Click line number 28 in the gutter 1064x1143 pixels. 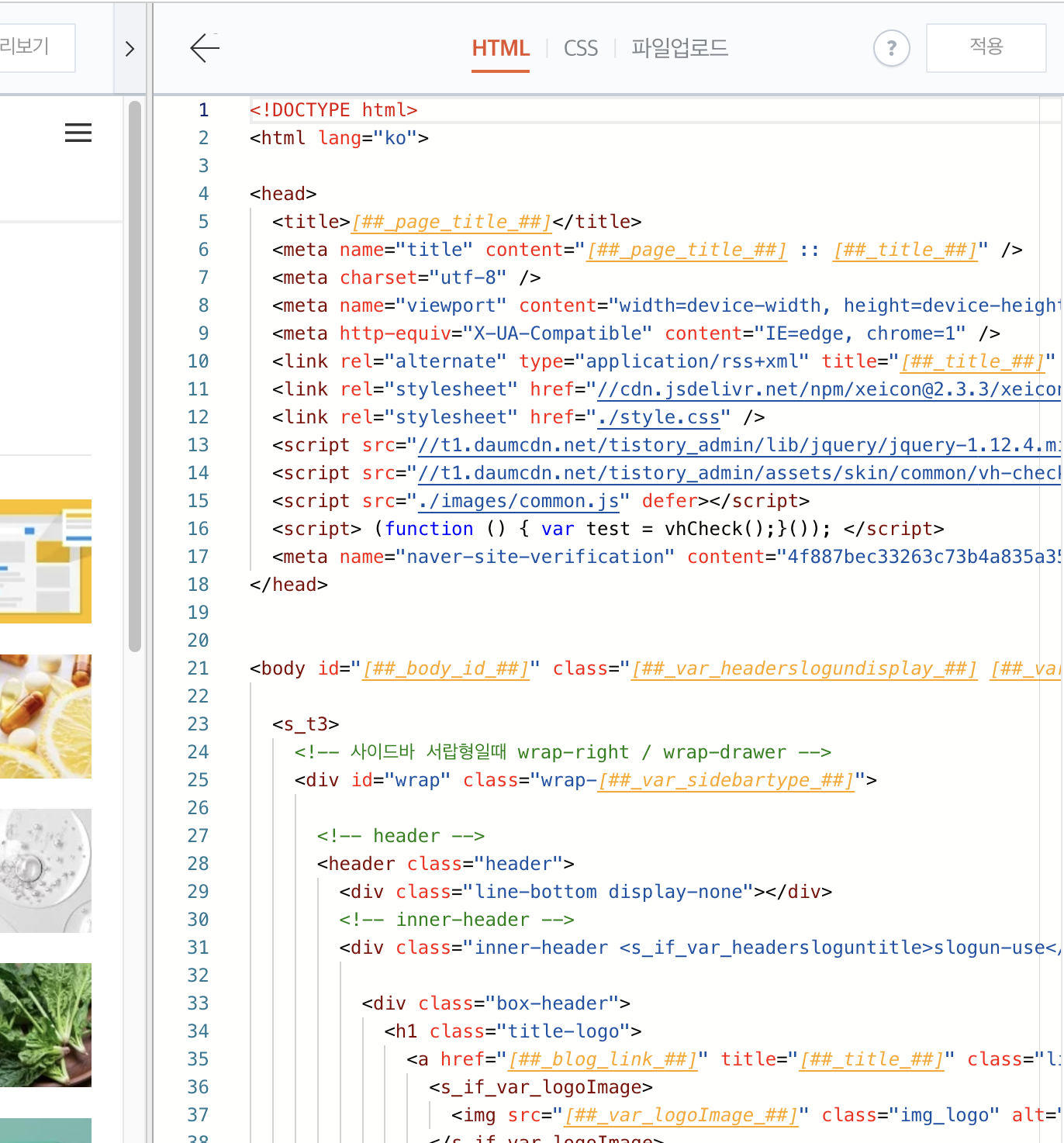(198, 864)
